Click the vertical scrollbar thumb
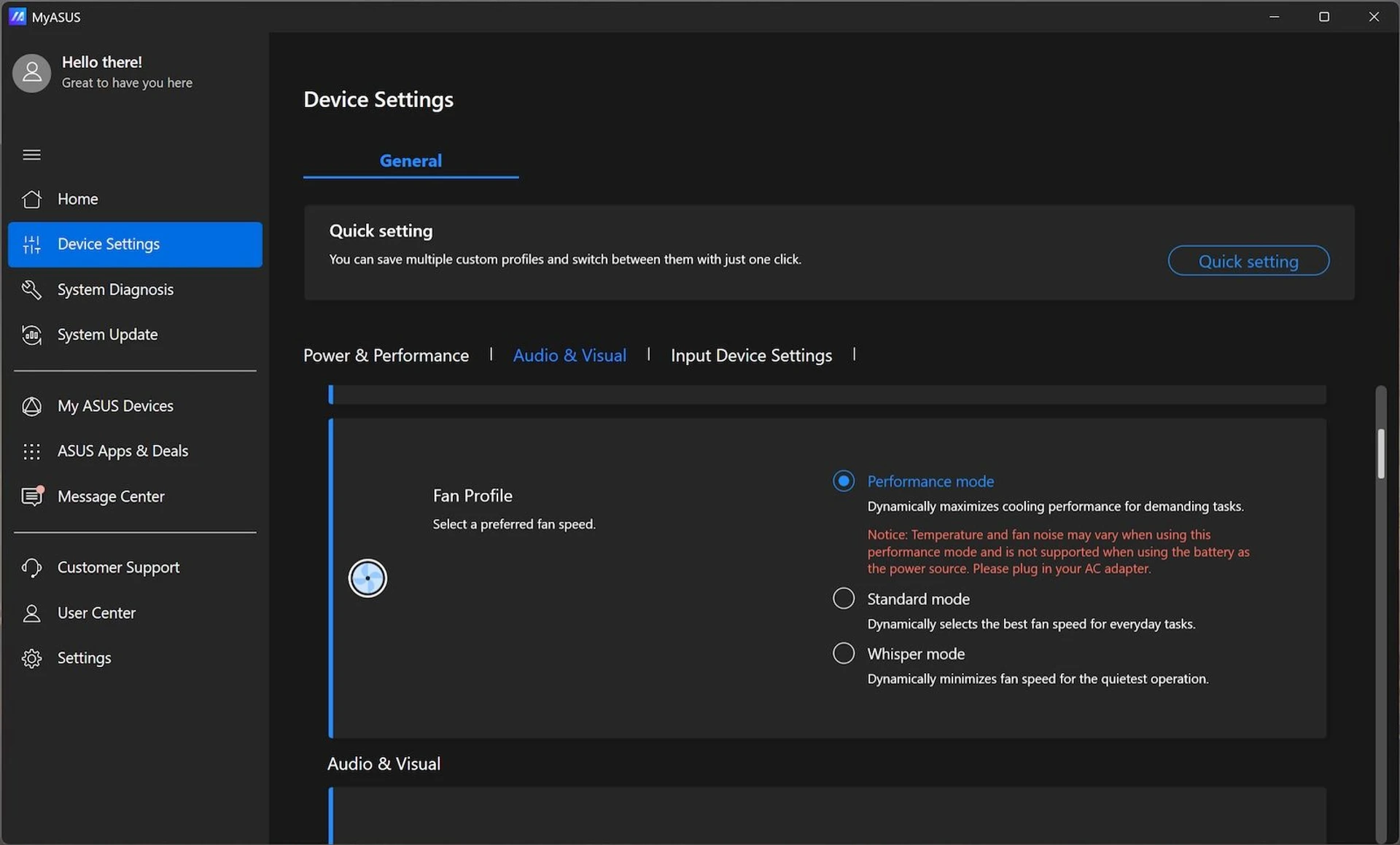The image size is (1400, 845). pyautogui.click(x=1380, y=453)
